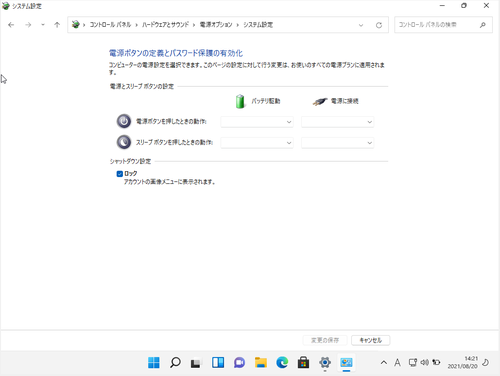Open Microsoft Store from taskbar
Screen dimensions: 500x376
303,362
